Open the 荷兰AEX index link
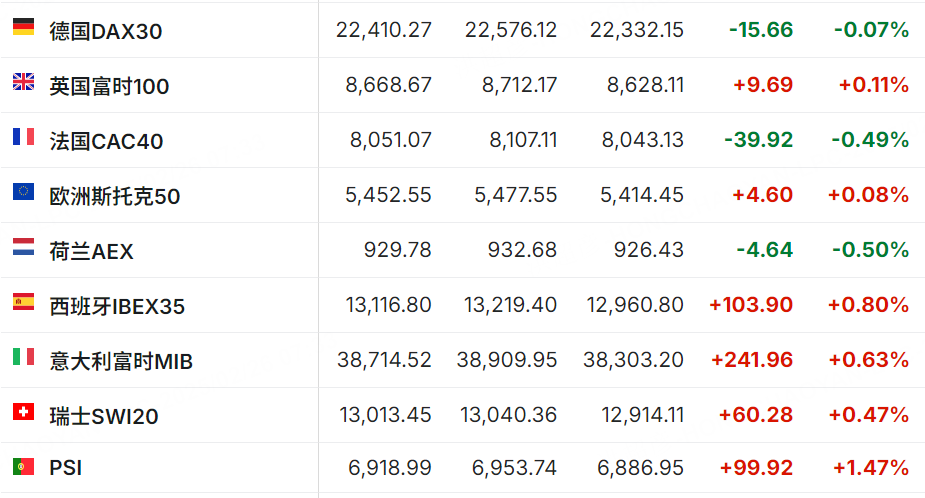This screenshot has height=498, width=925. pyautogui.click(x=91, y=251)
